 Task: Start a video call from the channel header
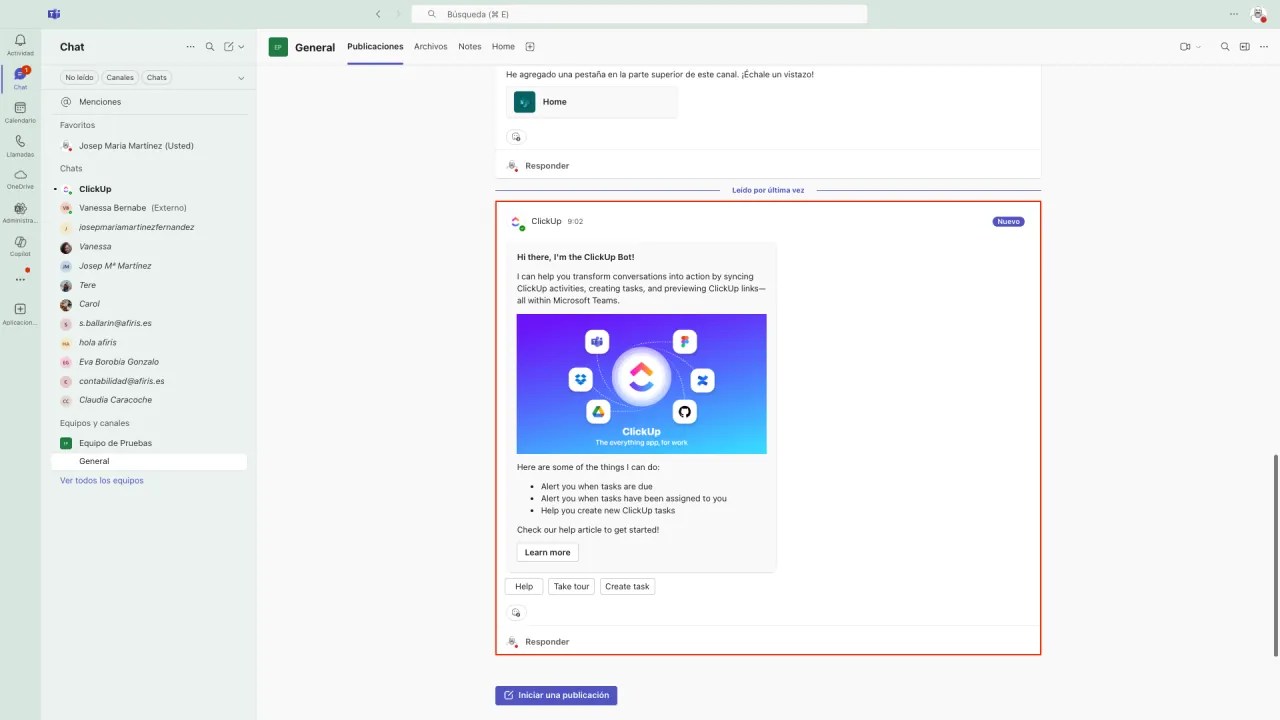[x=1183, y=47]
